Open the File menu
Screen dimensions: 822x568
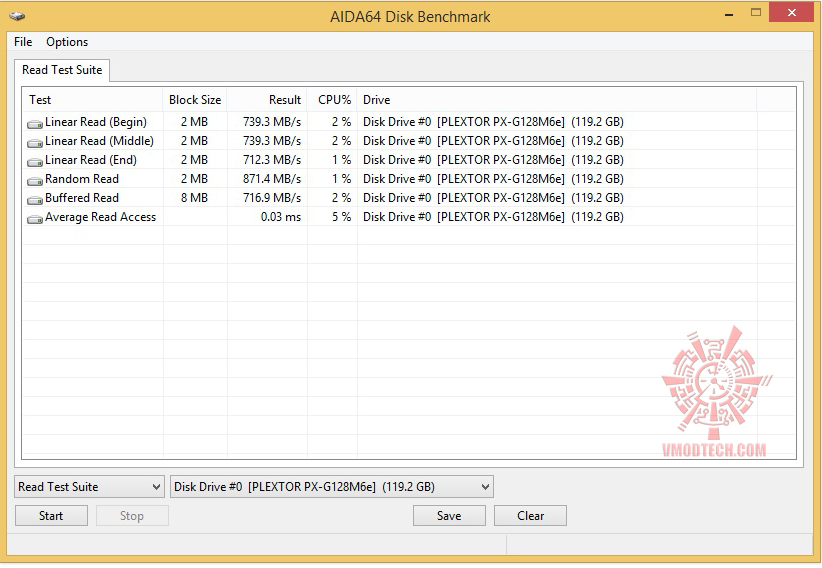[23, 42]
